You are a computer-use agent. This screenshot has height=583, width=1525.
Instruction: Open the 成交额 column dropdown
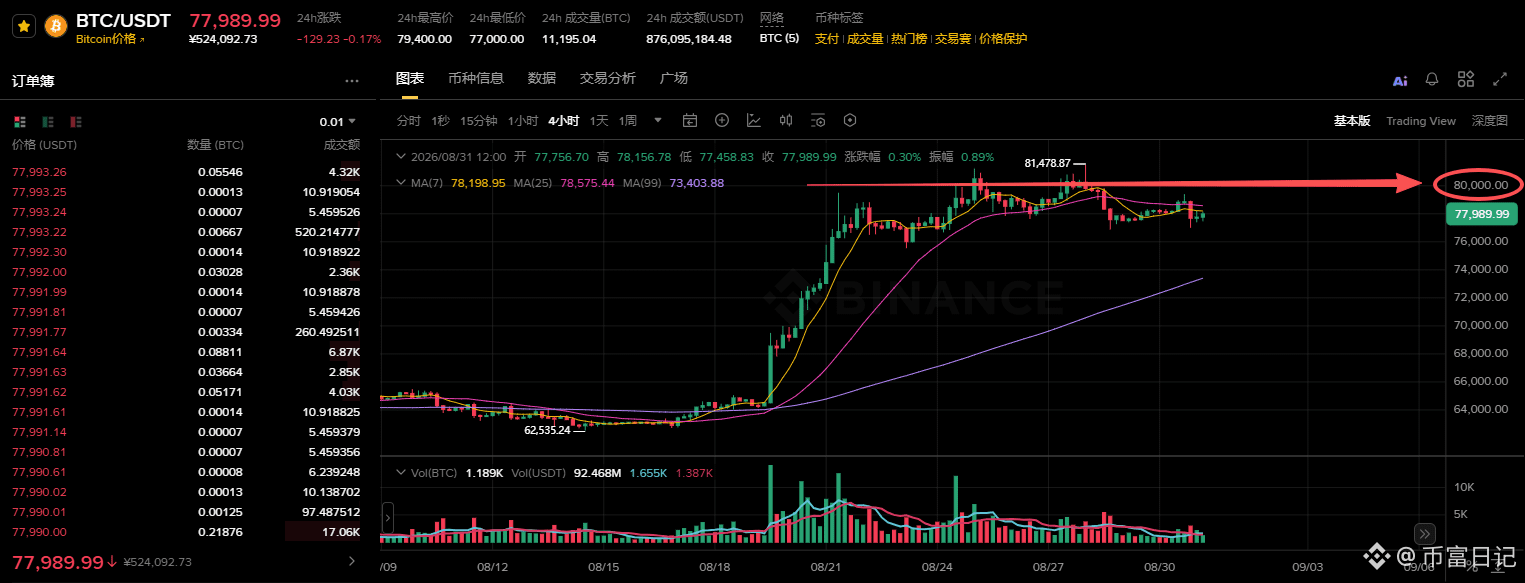click(x=341, y=145)
